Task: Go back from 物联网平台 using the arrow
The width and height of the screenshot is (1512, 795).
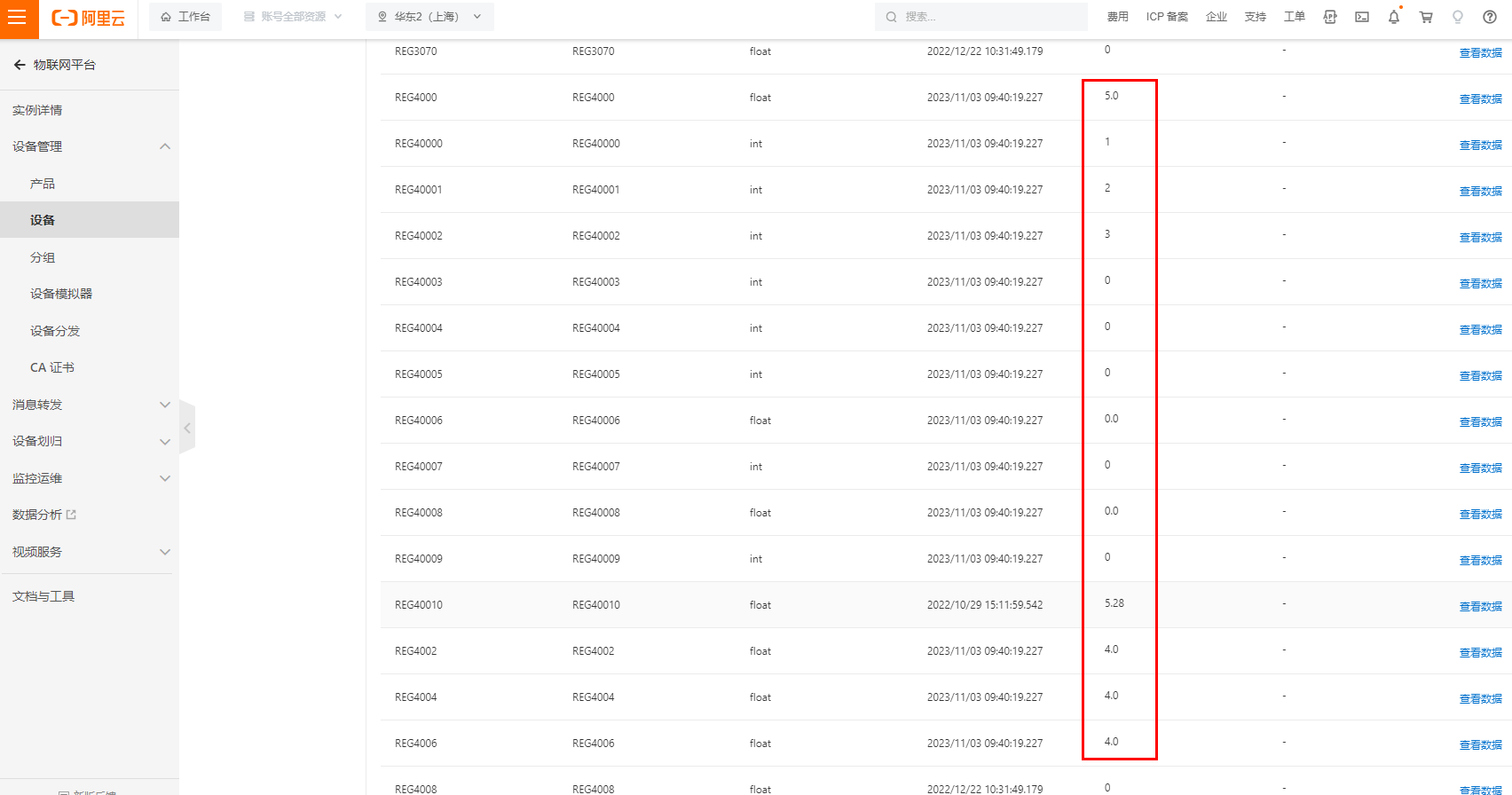Action: click(x=20, y=65)
